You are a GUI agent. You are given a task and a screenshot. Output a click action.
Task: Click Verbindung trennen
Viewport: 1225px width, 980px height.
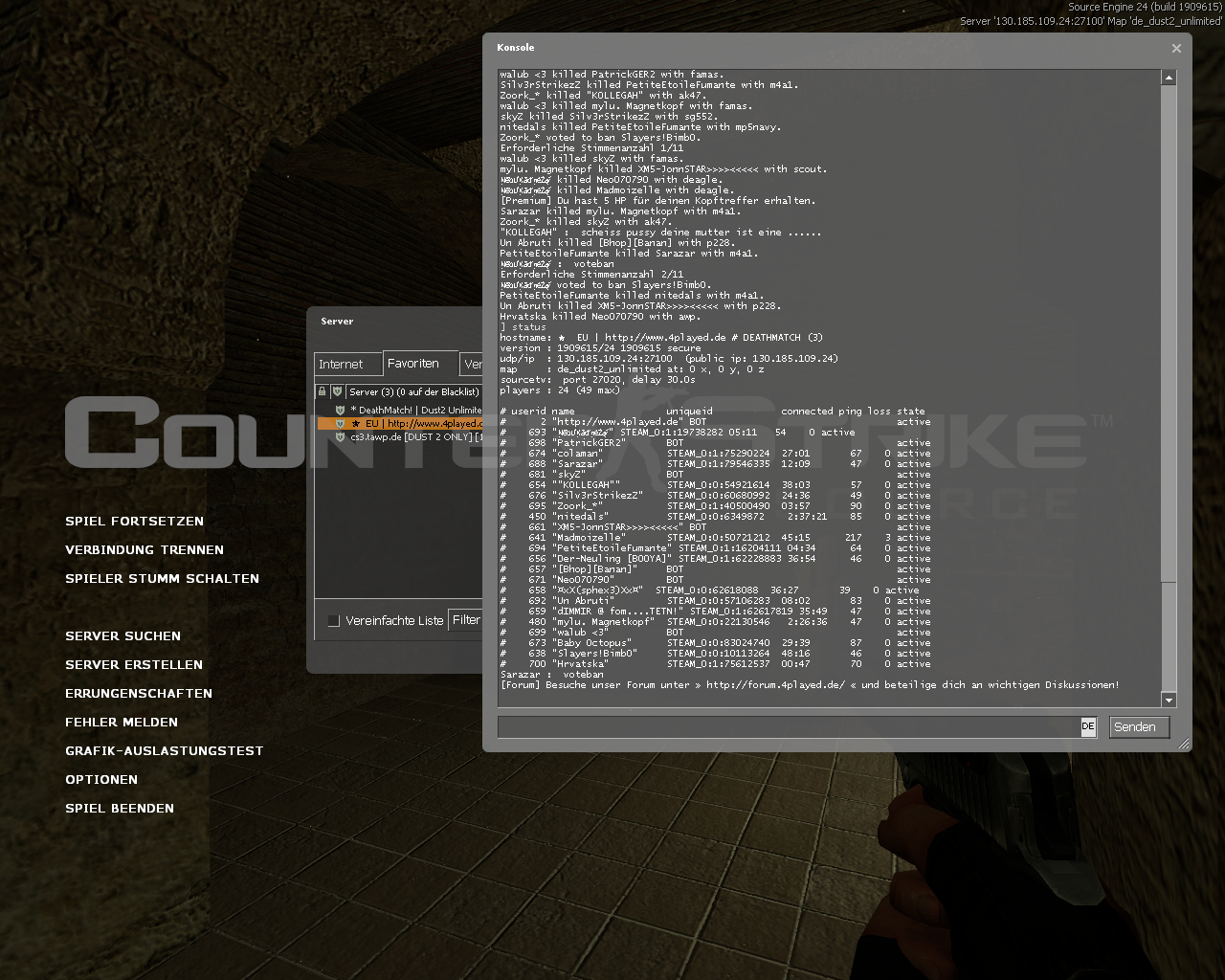[x=145, y=550]
